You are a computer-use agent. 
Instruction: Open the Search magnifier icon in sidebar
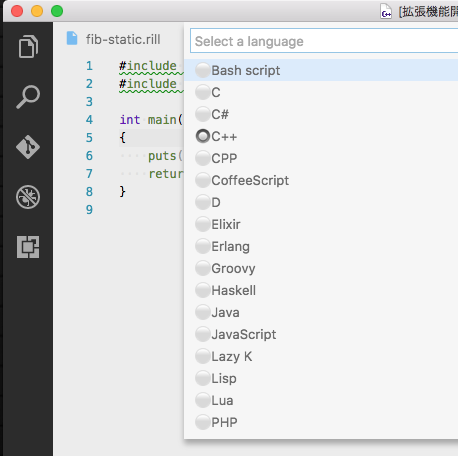pos(28,97)
